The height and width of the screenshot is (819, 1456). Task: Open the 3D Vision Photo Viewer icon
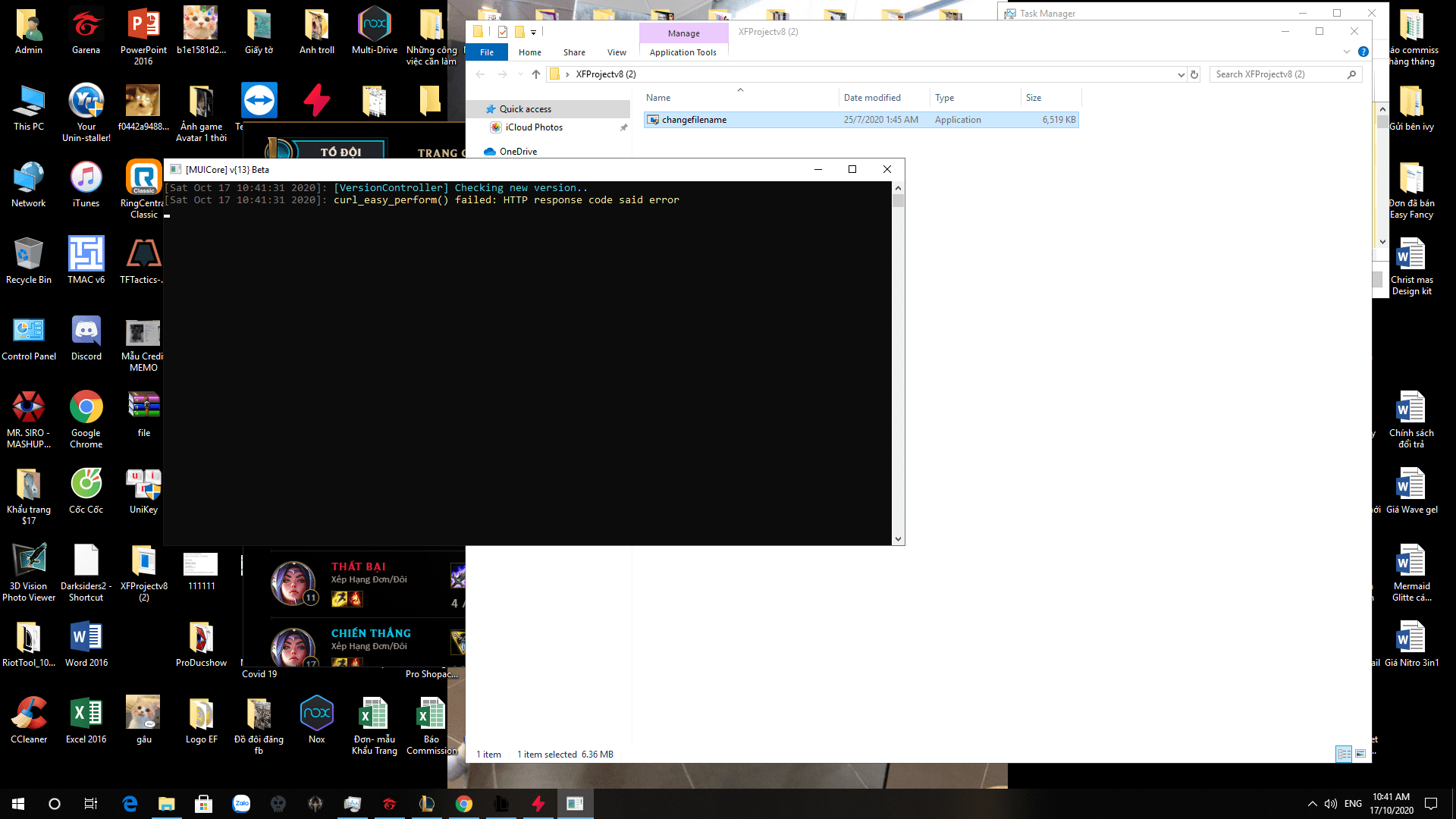point(29,573)
